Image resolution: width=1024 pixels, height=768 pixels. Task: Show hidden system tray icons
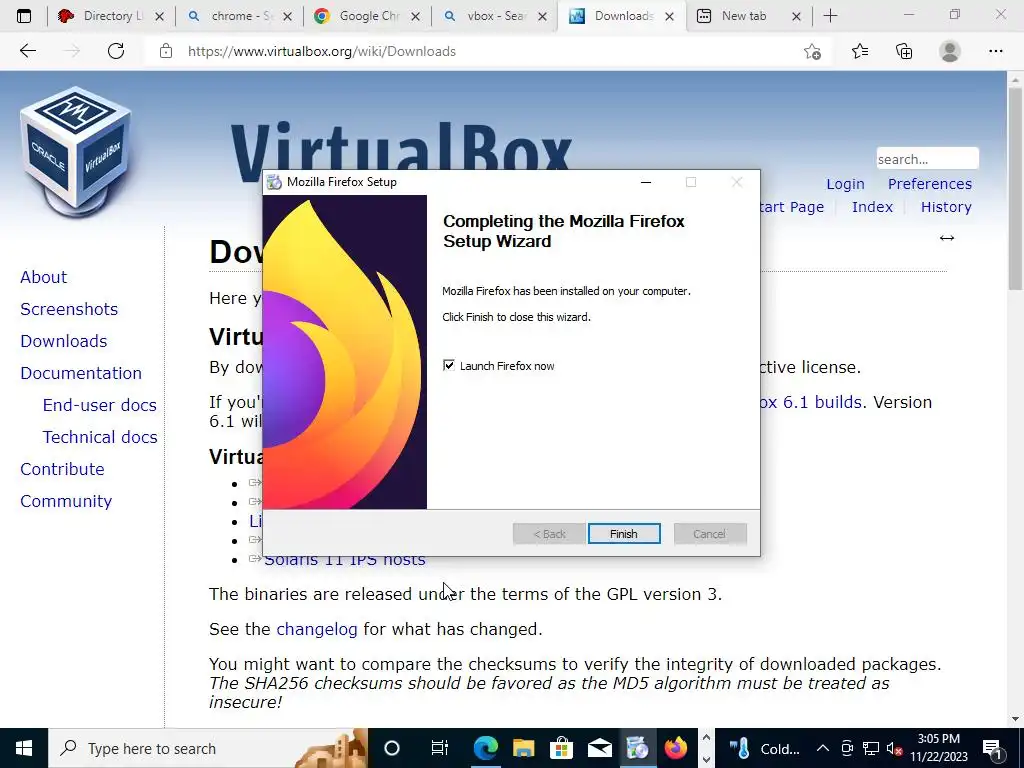pos(823,748)
